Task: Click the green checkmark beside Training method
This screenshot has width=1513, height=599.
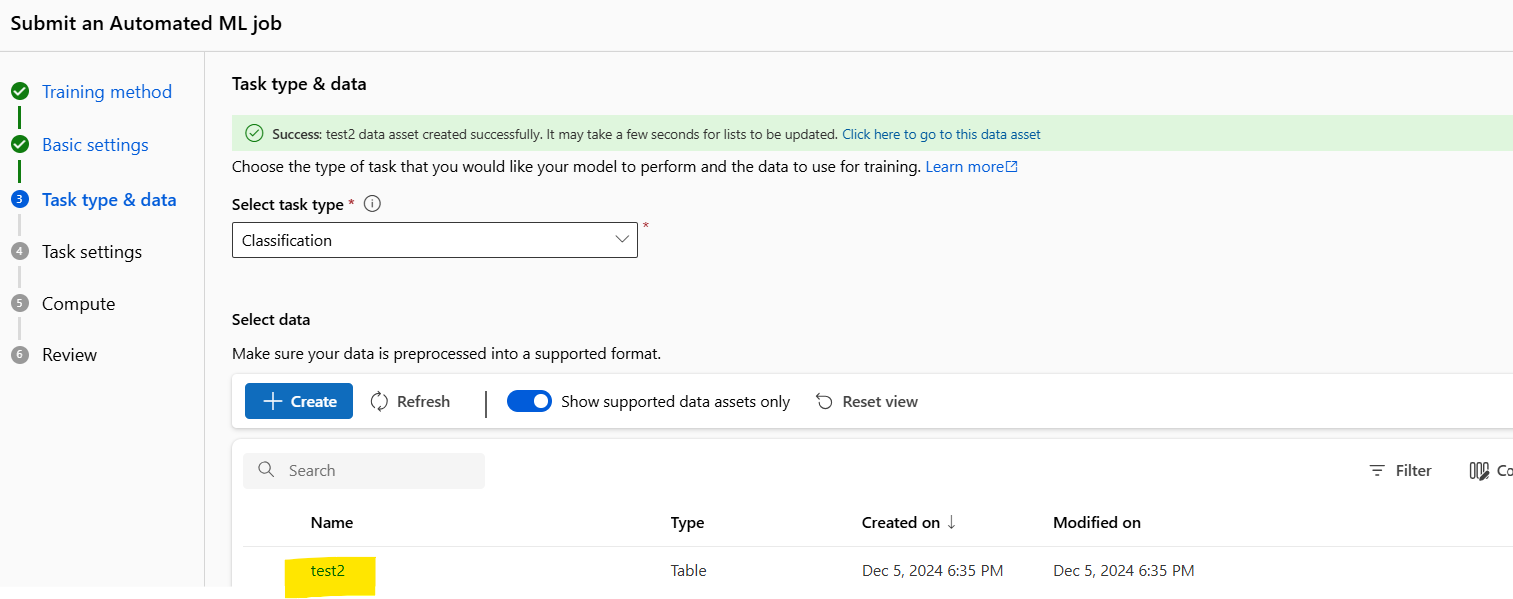Action: tap(20, 91)
